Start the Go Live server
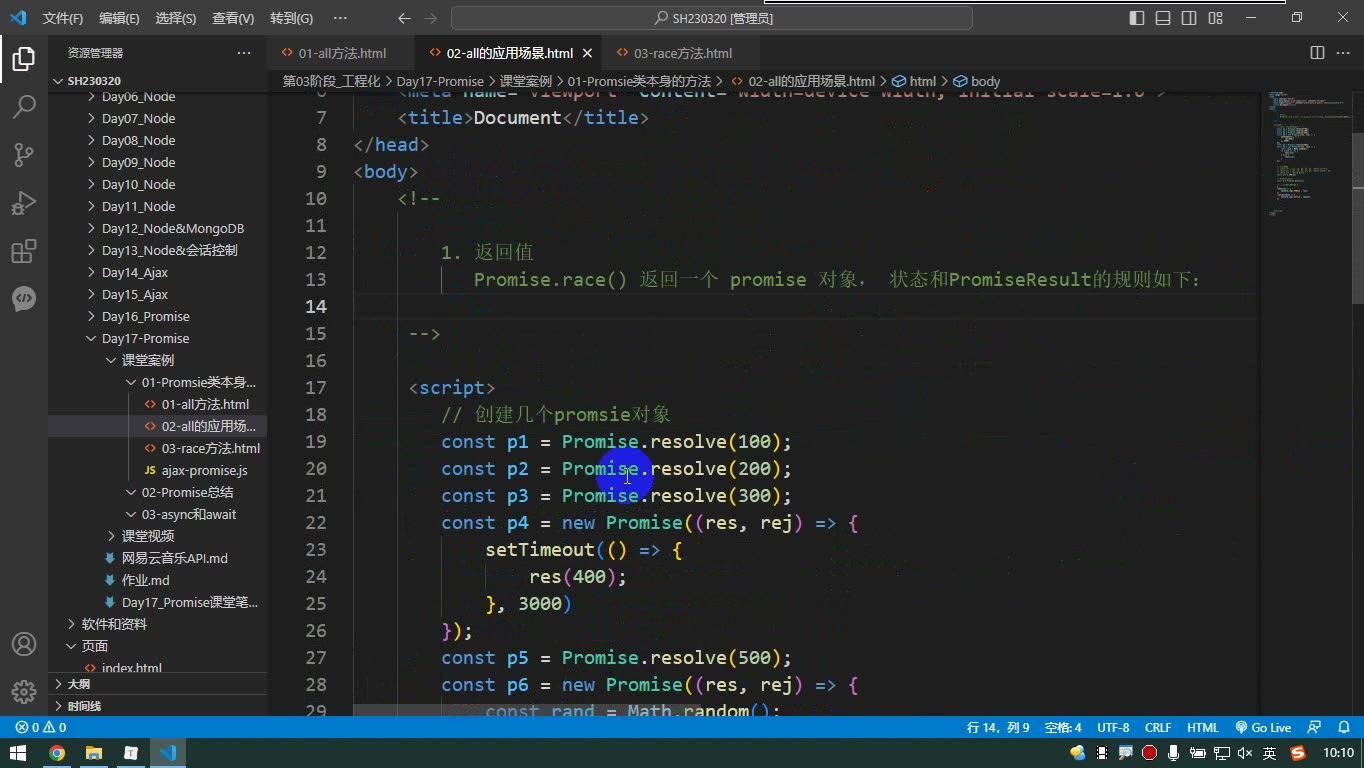 point(1263,728)
